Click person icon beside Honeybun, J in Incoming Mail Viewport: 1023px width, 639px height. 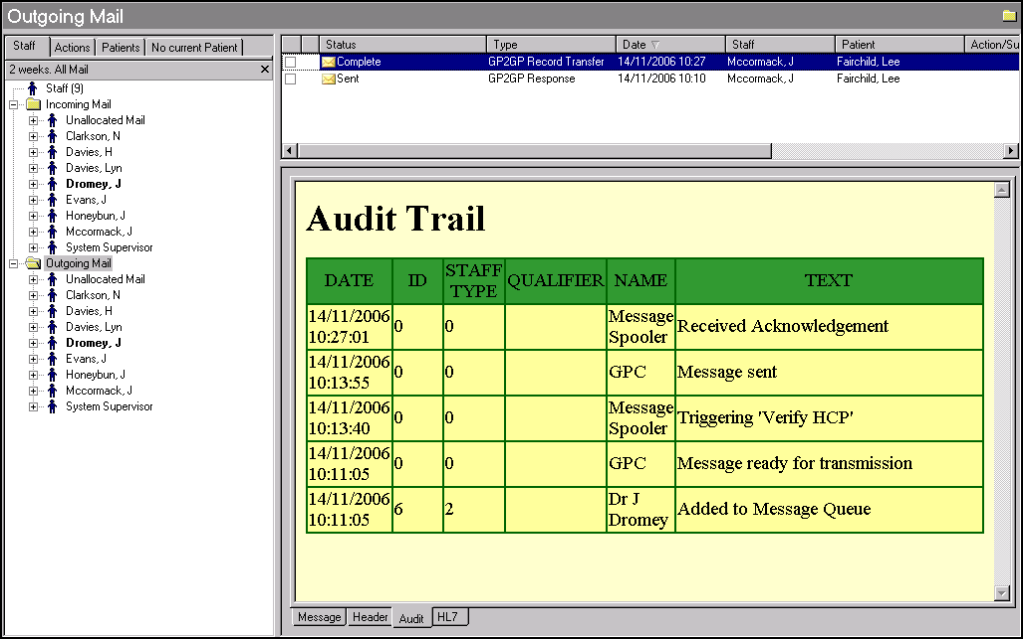pyautogui.click(x=53, y=216)
